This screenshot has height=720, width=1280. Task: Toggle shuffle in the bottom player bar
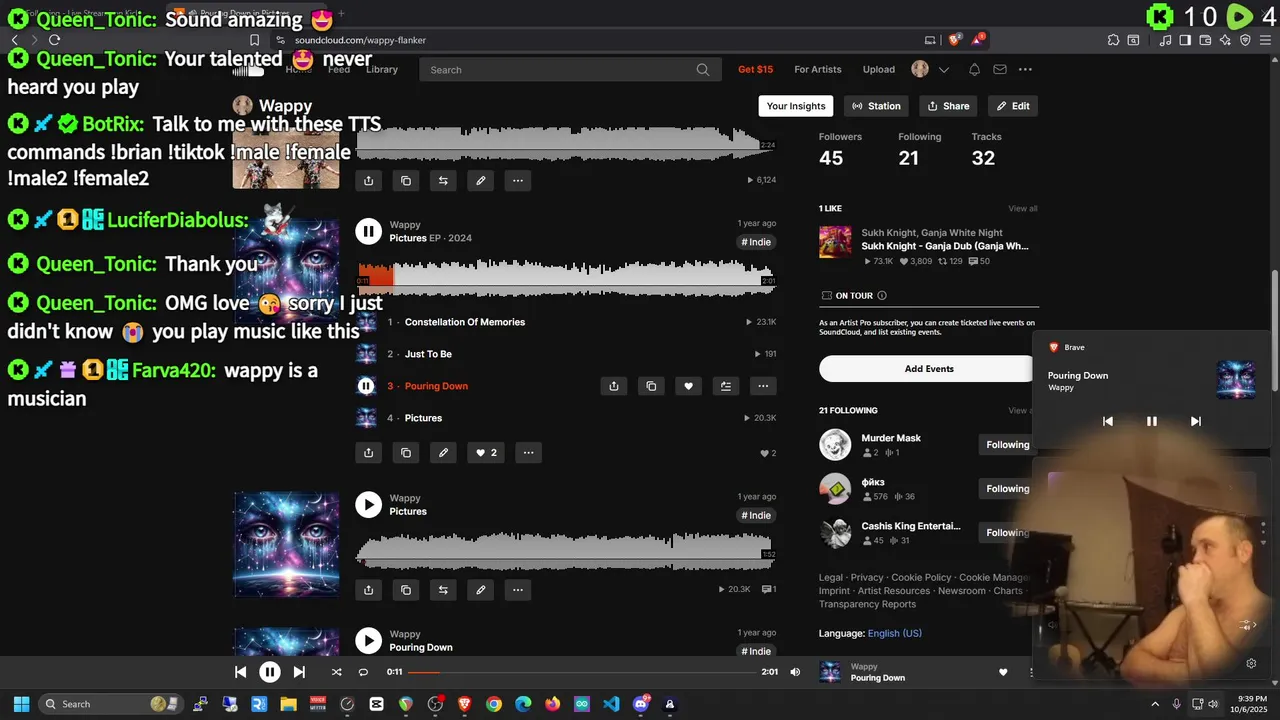point(336,672)
